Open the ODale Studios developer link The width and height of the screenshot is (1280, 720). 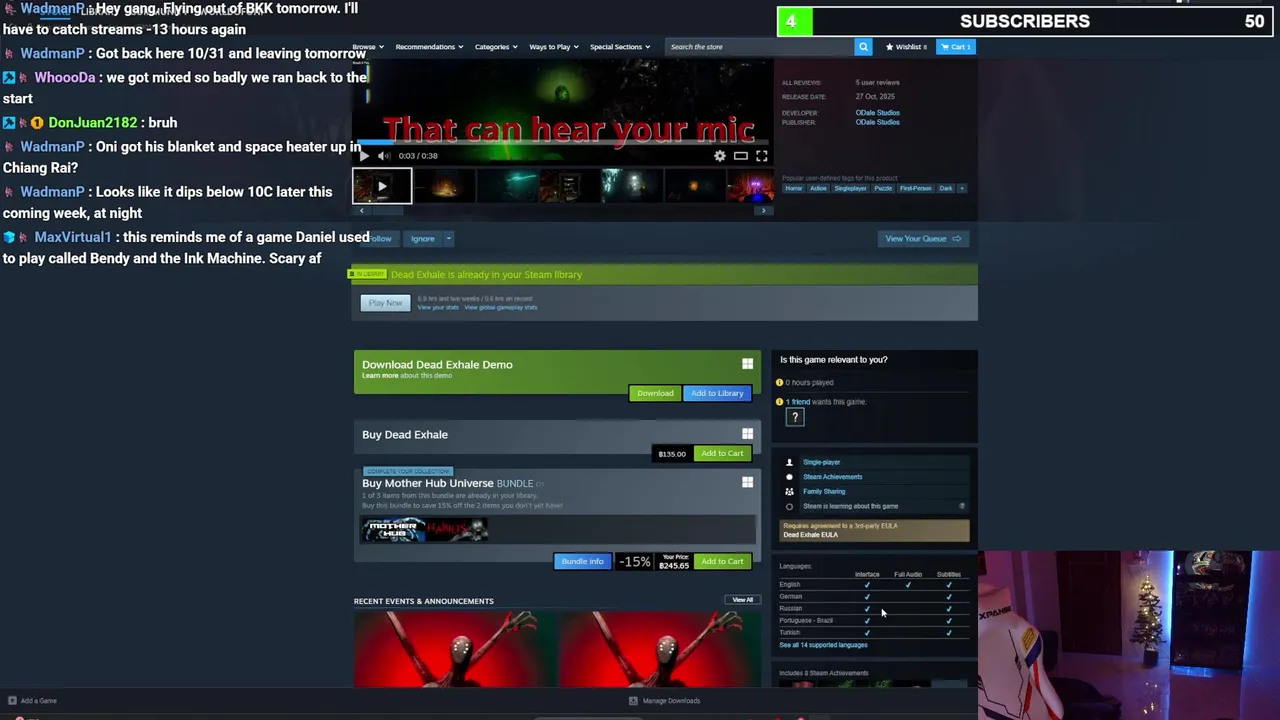[877, 113]
